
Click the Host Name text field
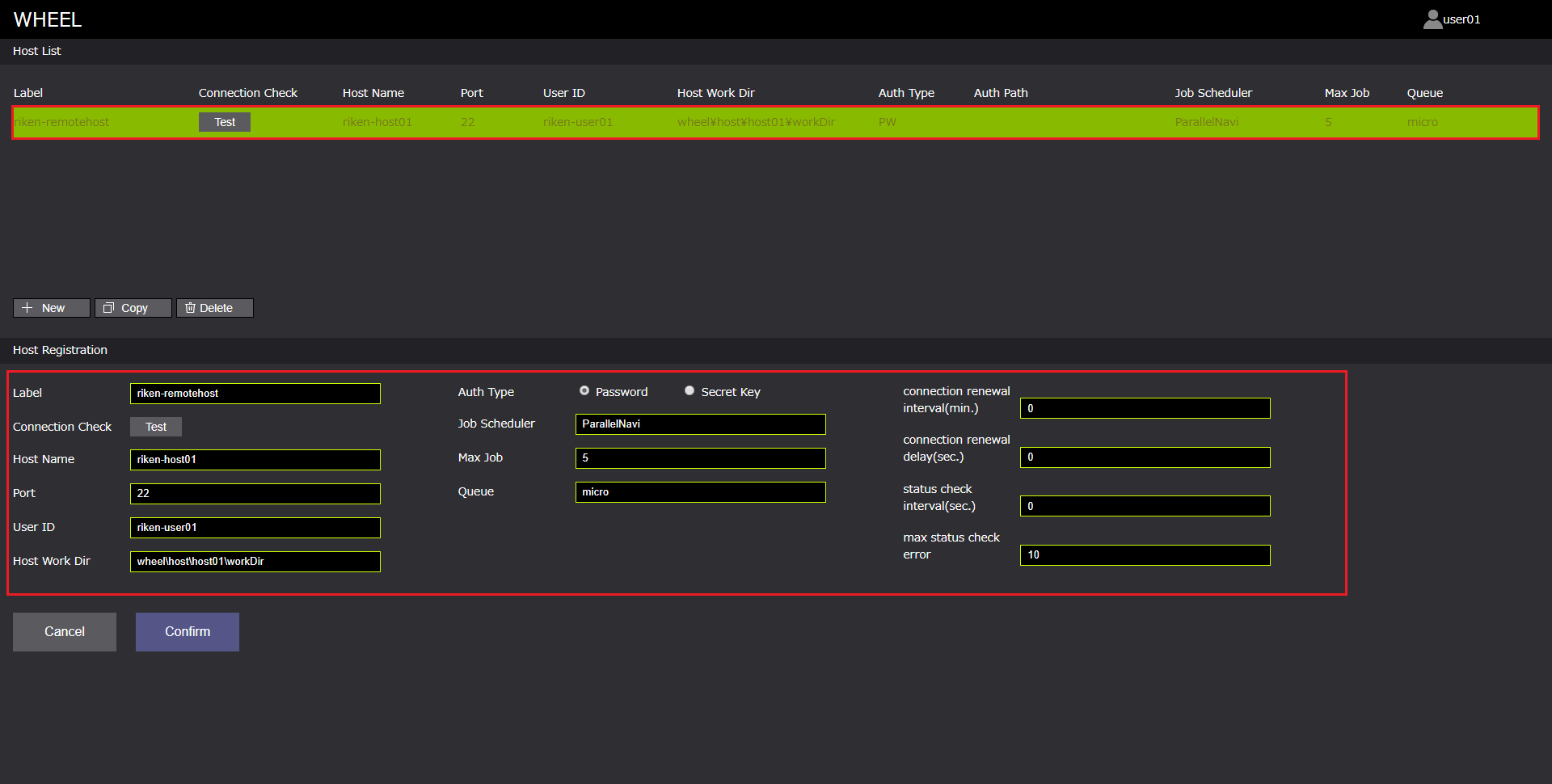pos(255,460)
